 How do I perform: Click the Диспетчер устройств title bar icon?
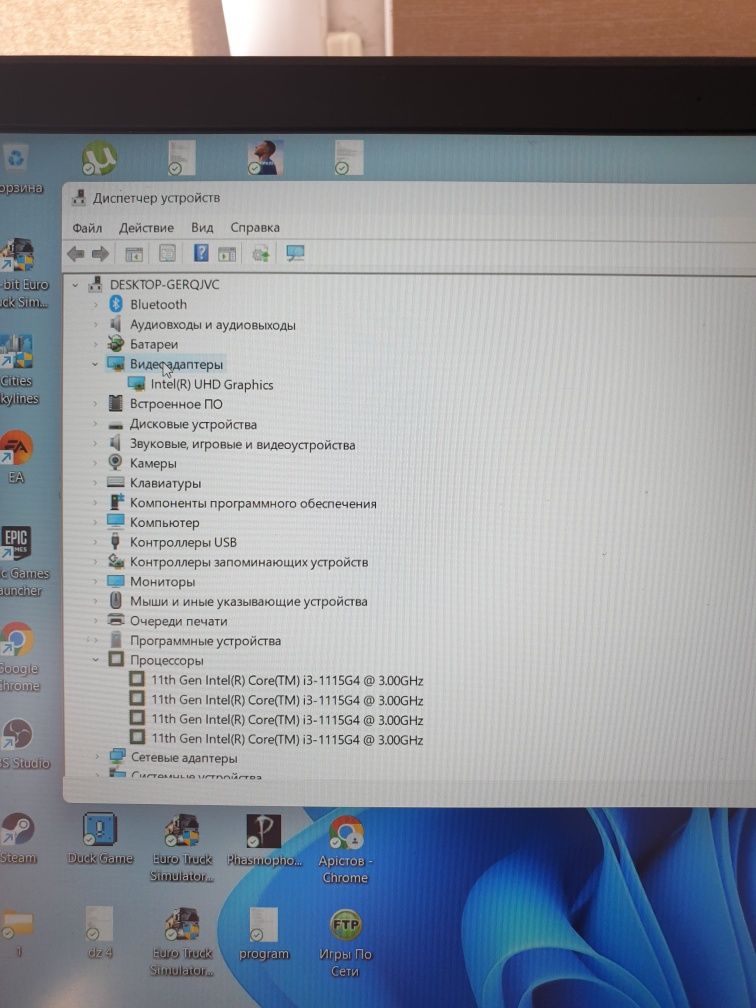pyautogui.click(x=79, y=197)
